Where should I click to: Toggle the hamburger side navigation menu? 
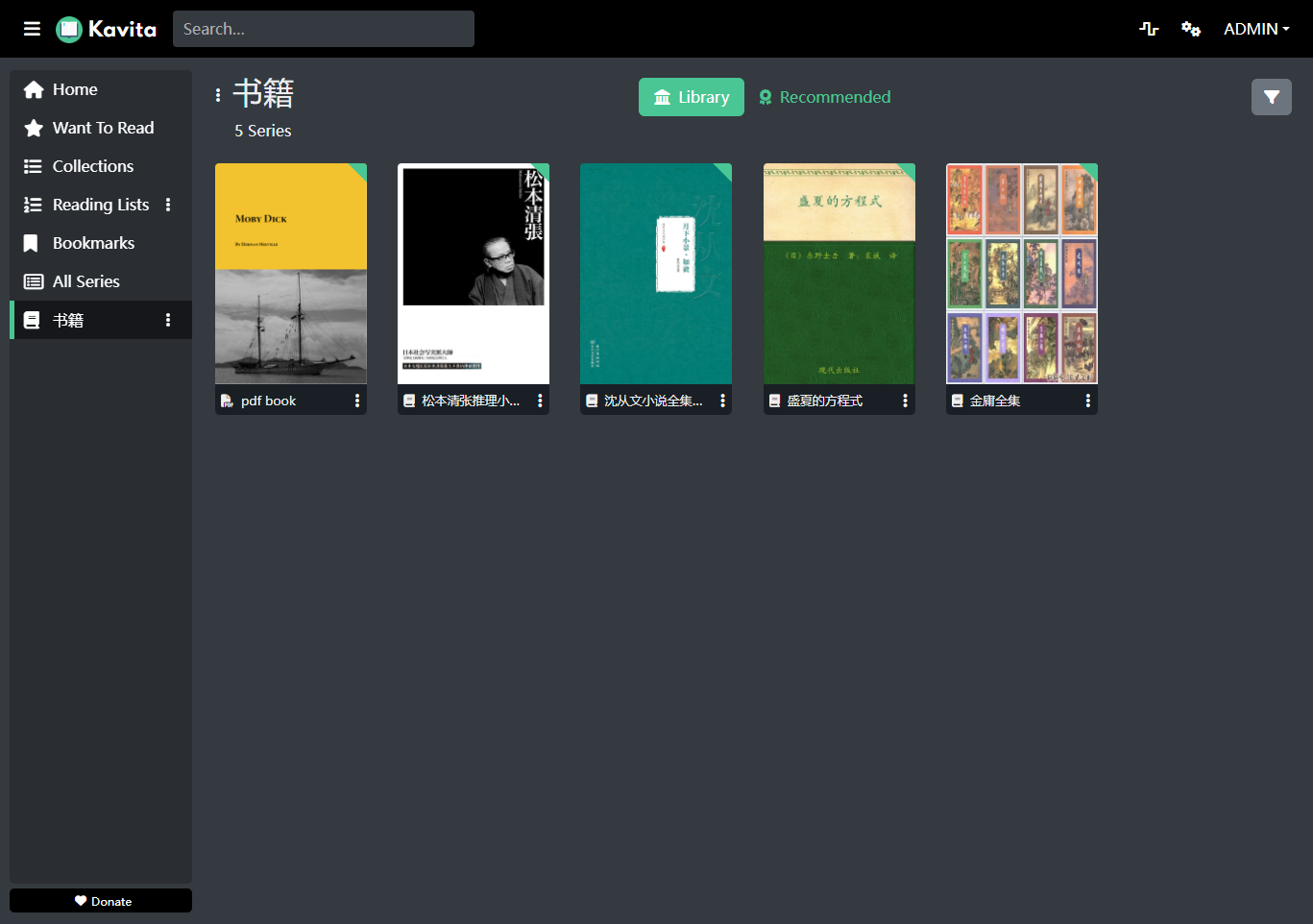[32, 29]
